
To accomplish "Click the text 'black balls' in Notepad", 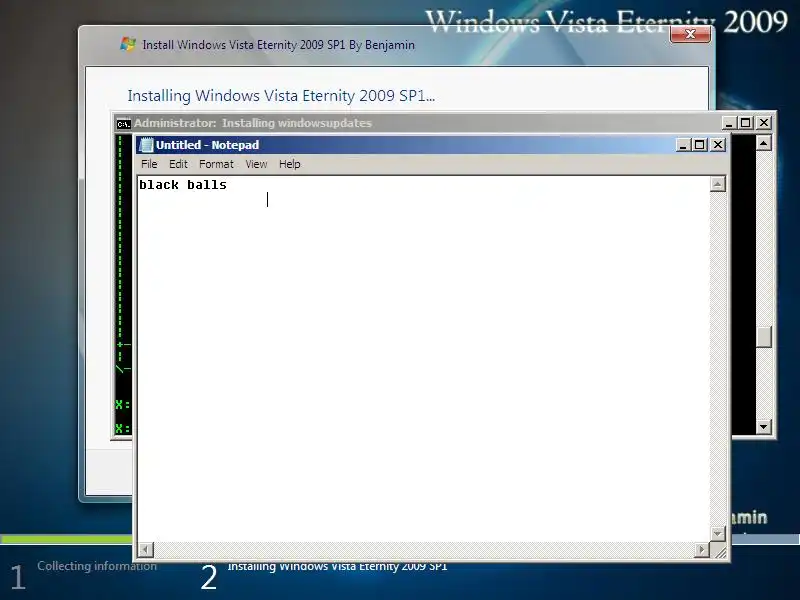I will [183, 185].
